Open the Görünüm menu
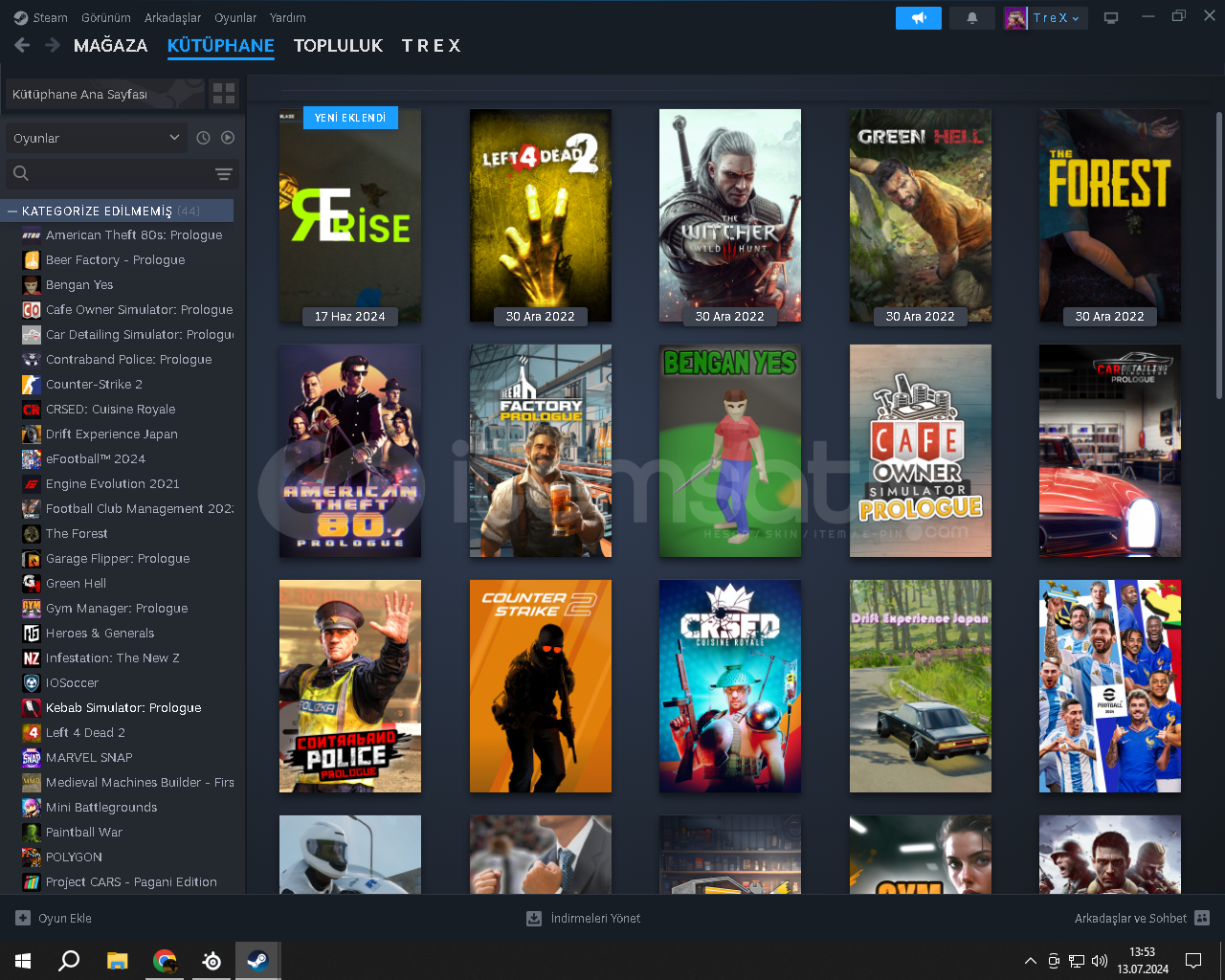The height and width of the screenshot is (980, 1225). click(x=106, y=17)
